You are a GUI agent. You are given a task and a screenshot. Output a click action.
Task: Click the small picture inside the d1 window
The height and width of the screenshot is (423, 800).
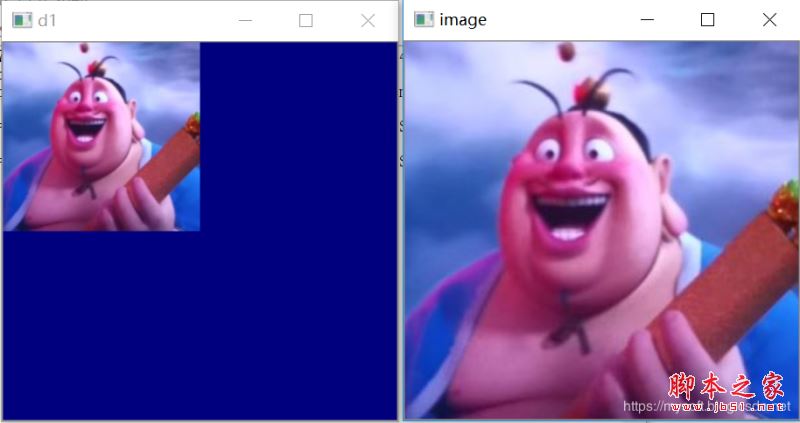[101, 136]
